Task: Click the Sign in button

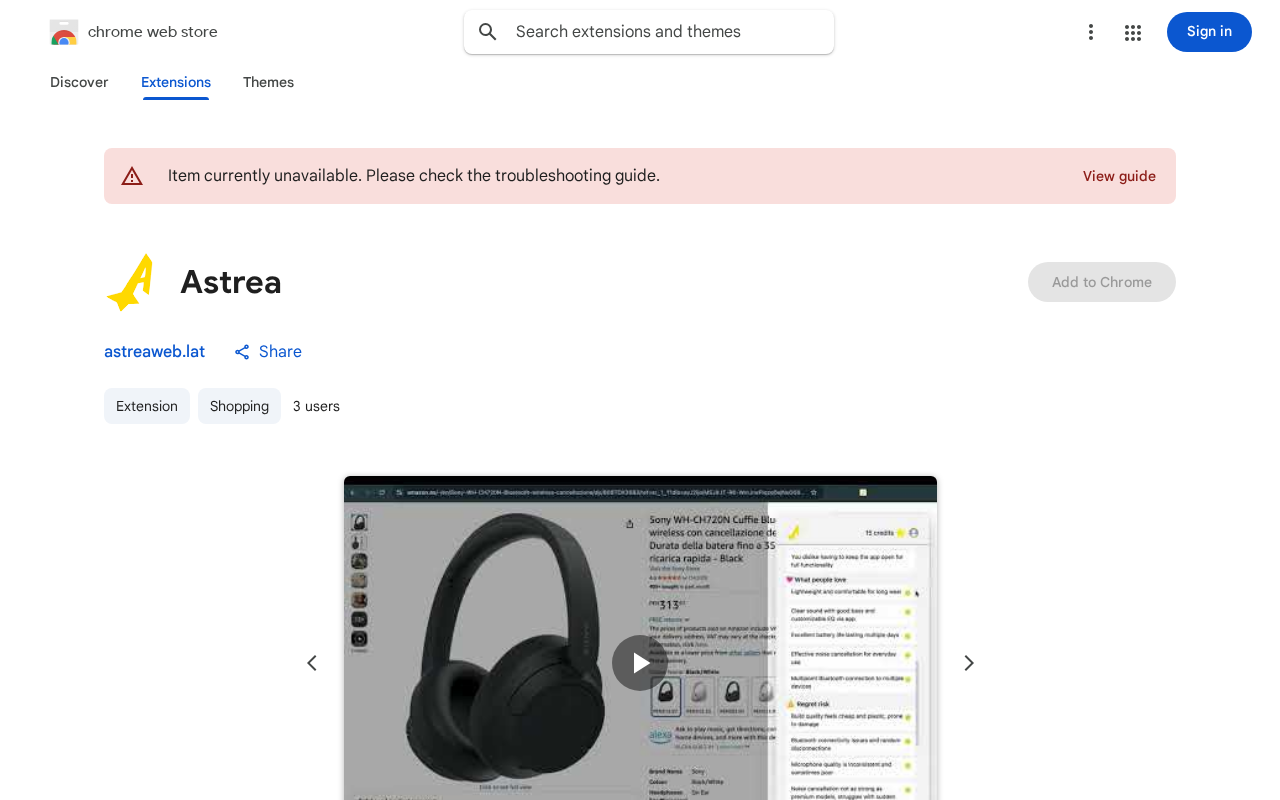Action: [1209, 32]
